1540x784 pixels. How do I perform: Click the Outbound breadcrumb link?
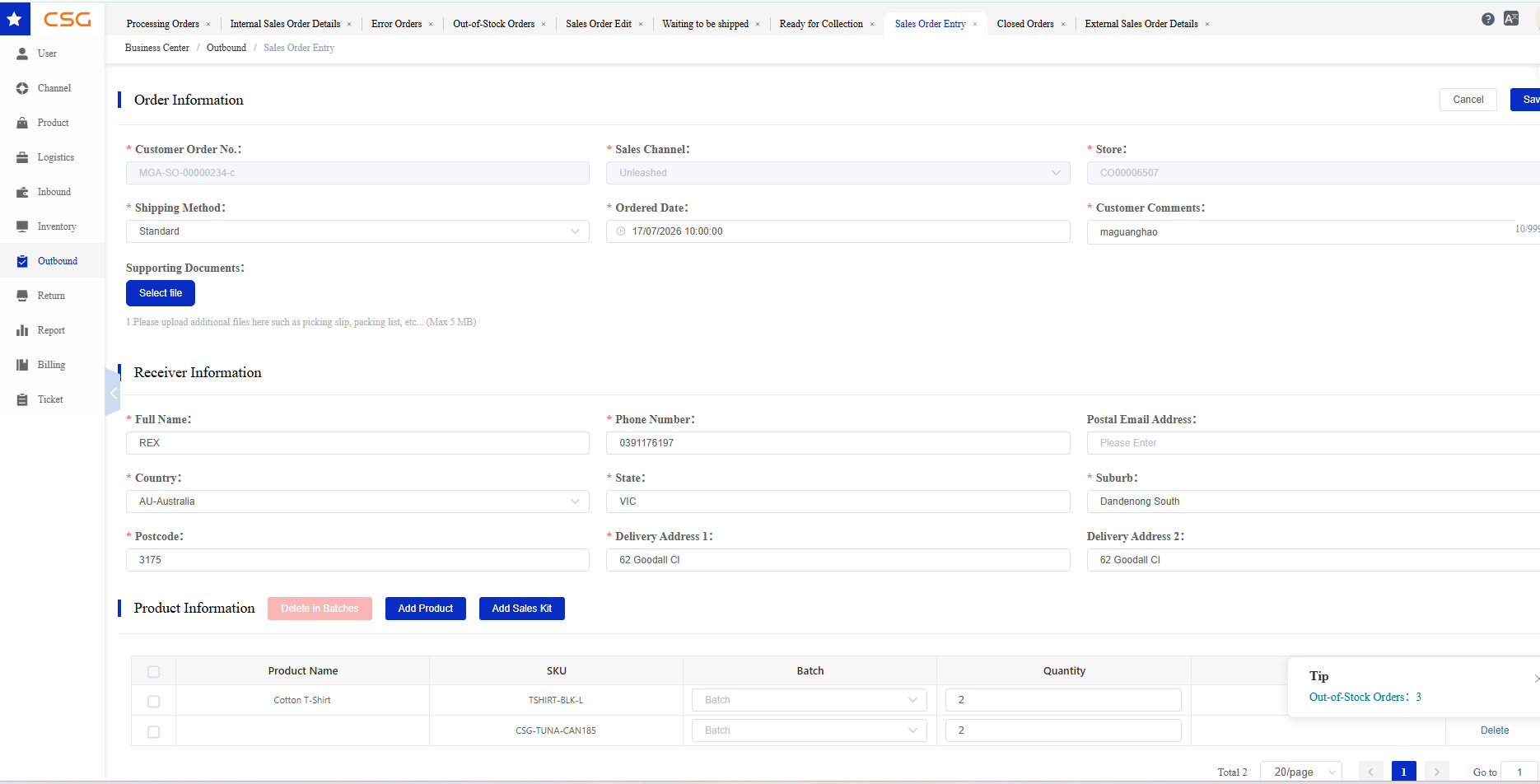click(226, 48)
